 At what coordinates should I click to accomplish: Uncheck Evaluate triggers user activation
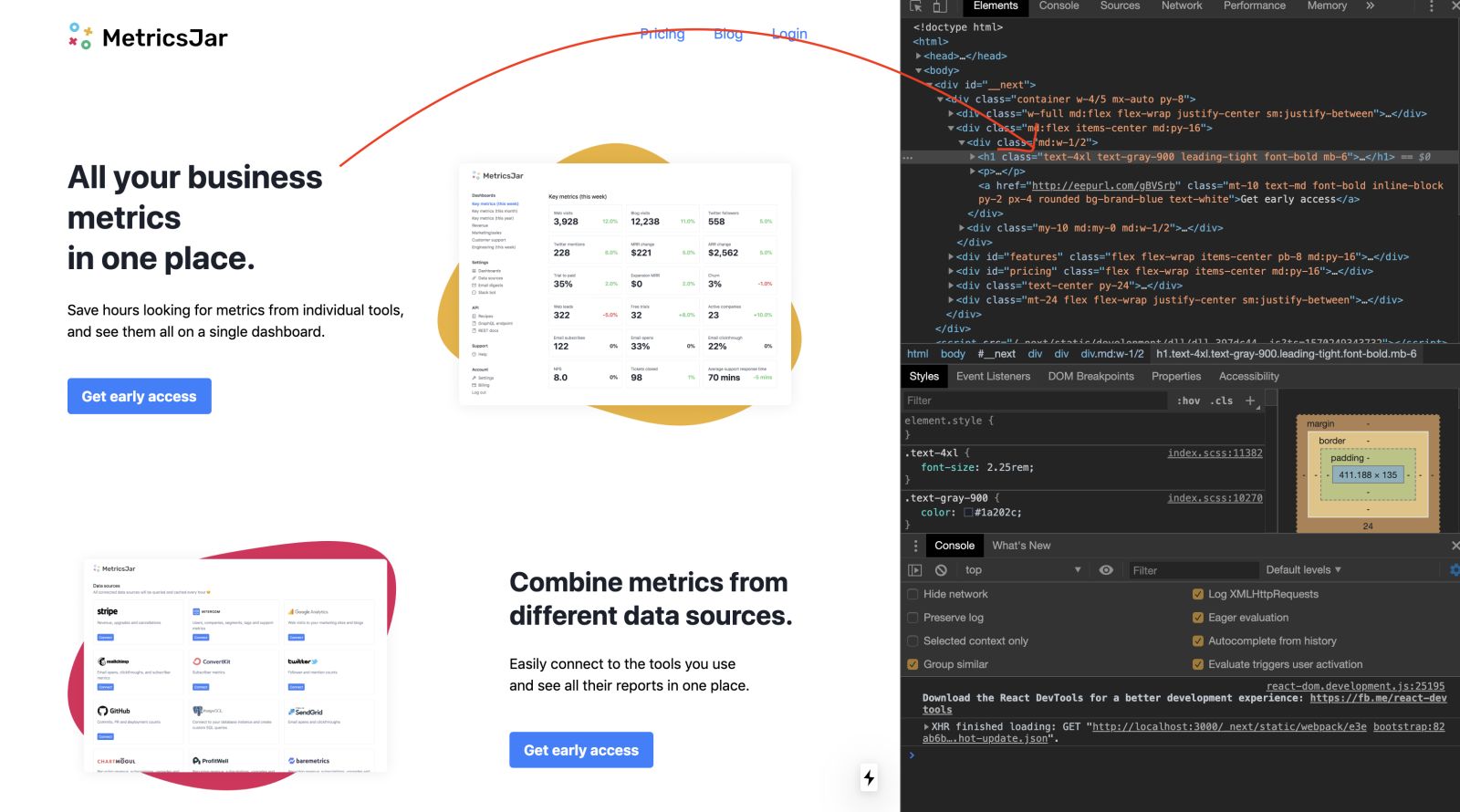[1198, 664]
